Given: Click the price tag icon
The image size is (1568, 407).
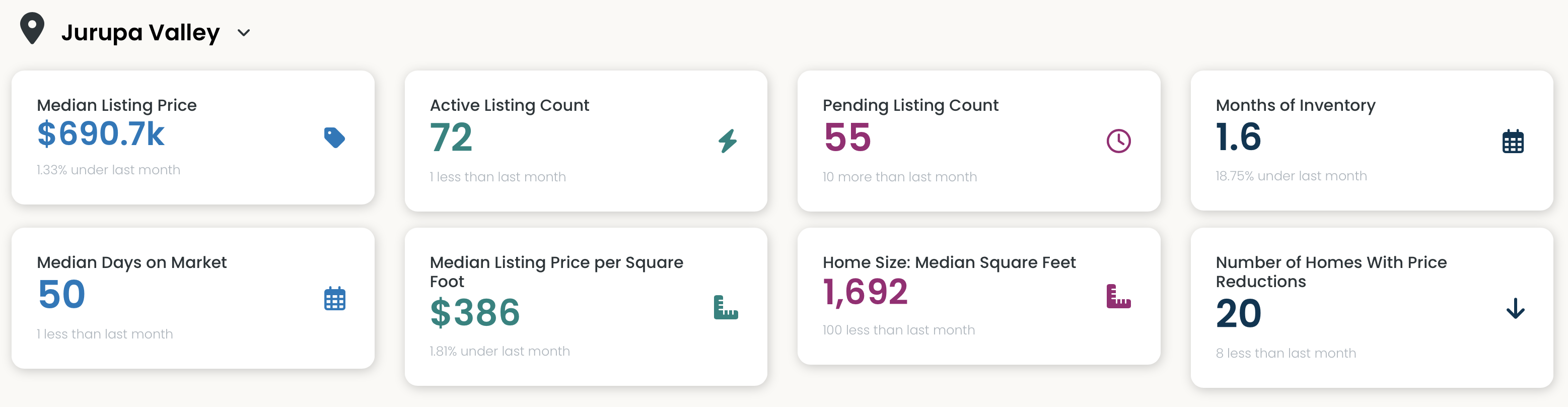Looking at the screenshot, I should click(x=334, y=138).
